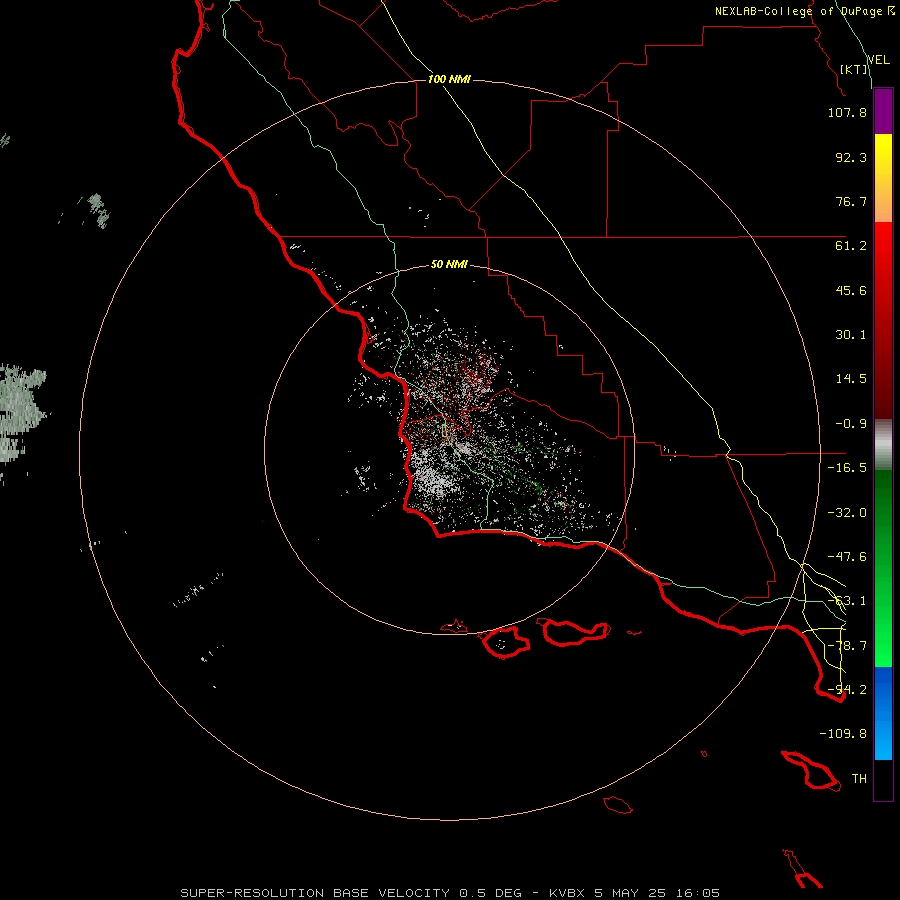Click the [KT] units label

coord(854,69)
